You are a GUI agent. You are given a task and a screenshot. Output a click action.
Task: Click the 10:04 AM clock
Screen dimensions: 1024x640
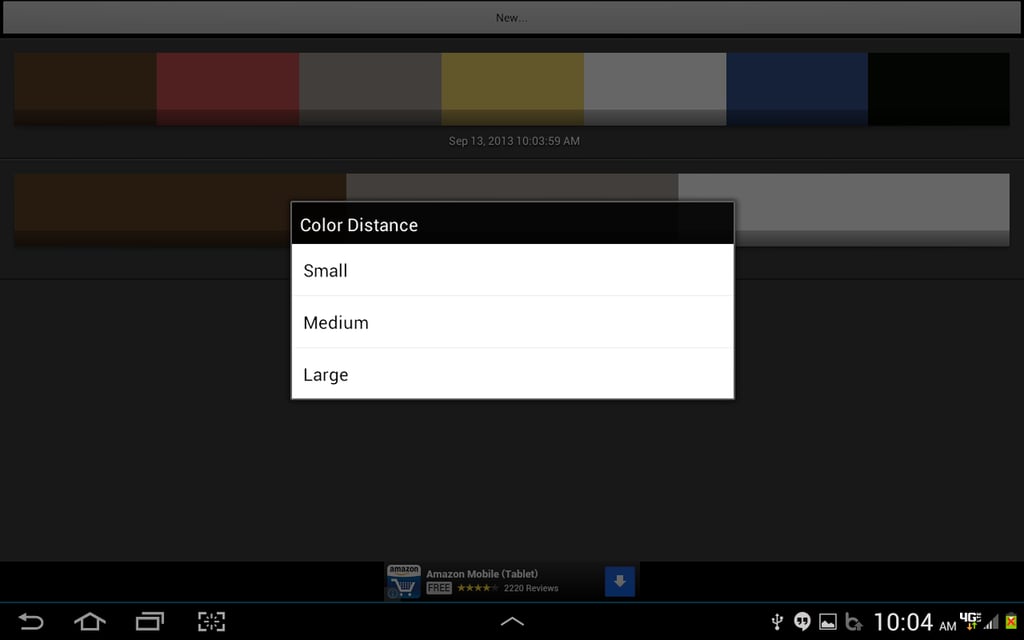914,622
